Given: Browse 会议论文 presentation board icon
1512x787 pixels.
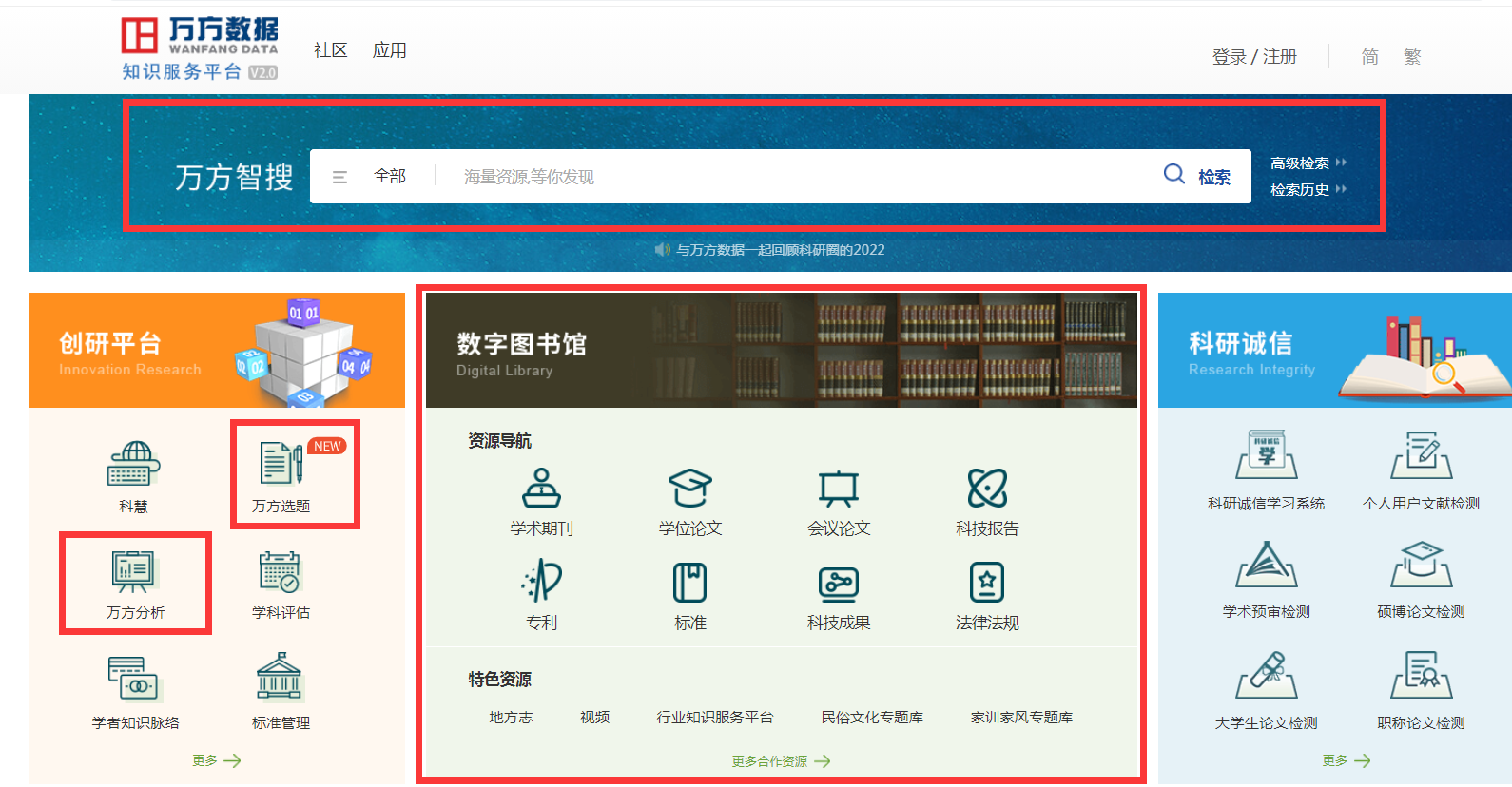Looking at the screenshot, I should coord(839,489).
